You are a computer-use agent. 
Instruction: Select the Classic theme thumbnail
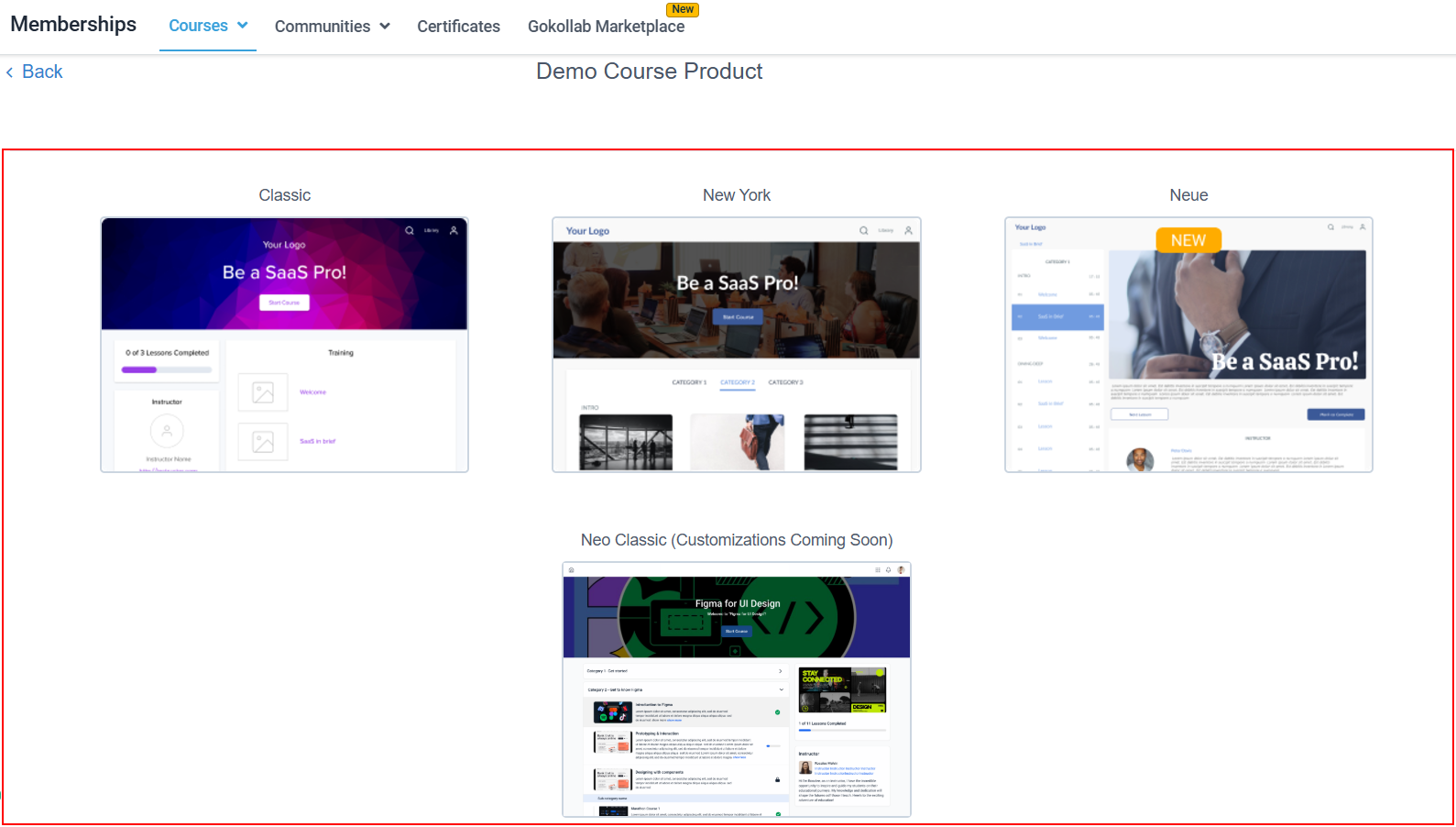point(284,345)
